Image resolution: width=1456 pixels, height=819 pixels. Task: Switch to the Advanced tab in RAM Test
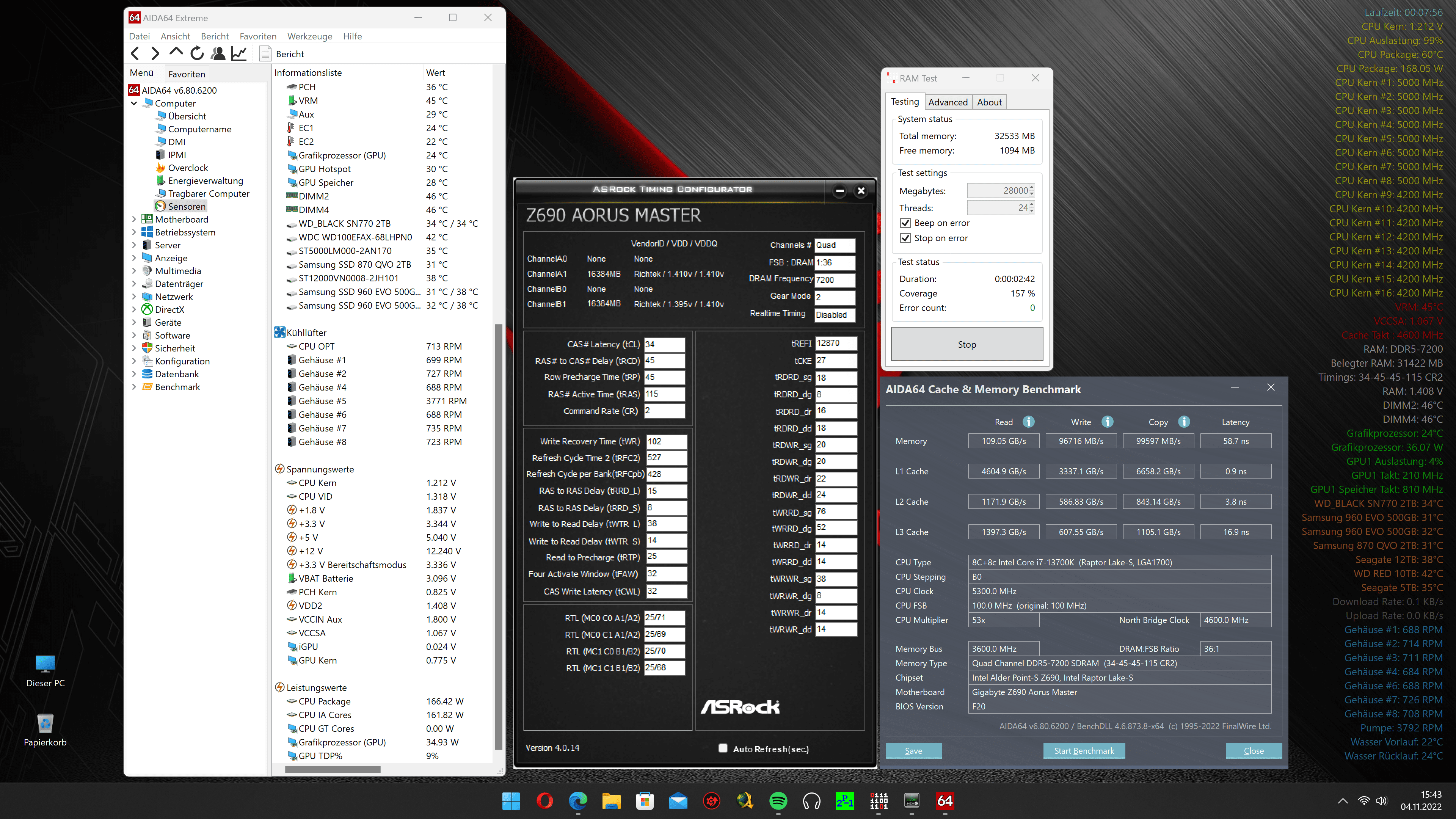[x=948, y=102]
